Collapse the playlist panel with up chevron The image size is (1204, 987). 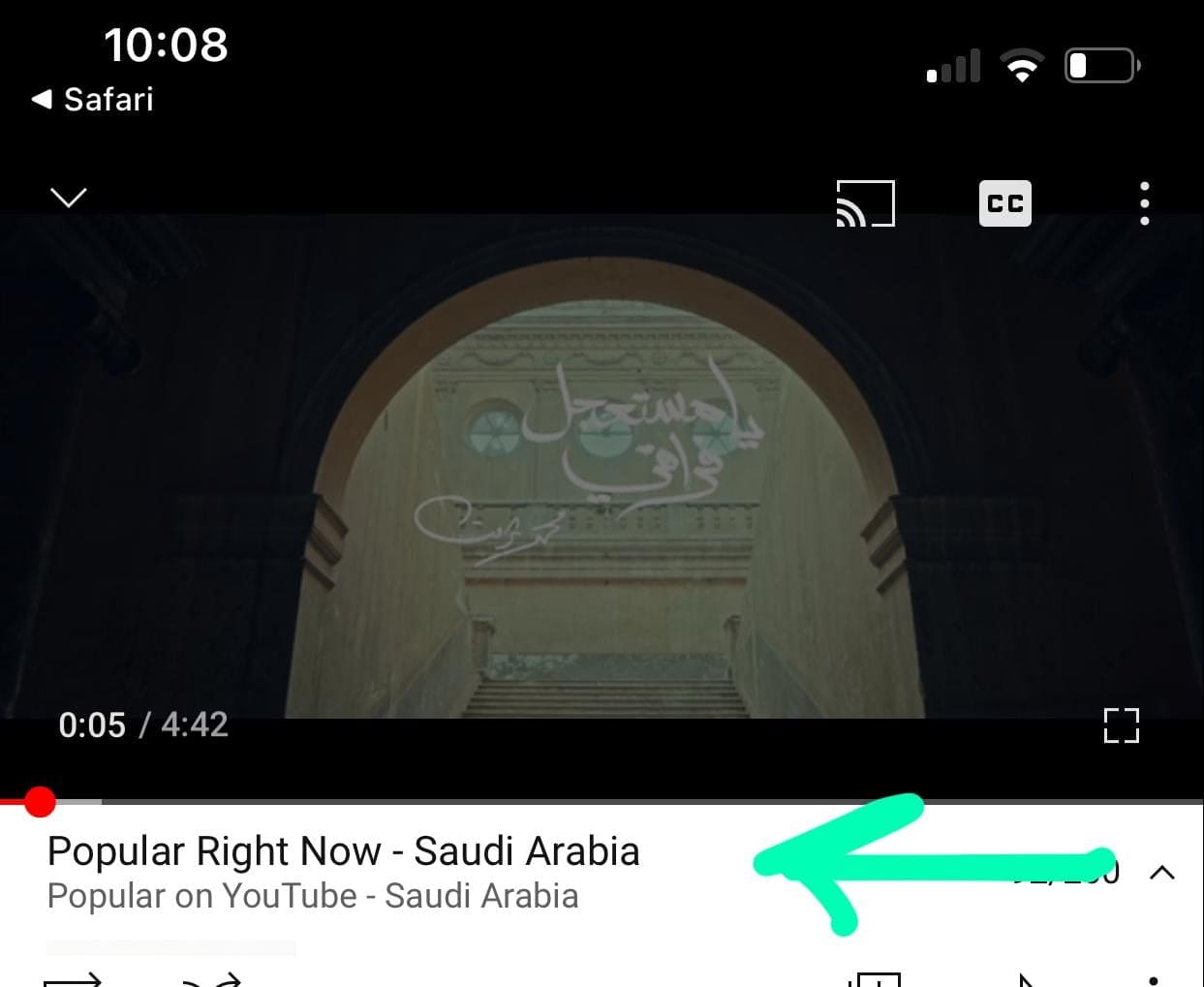(x=1162, y=873)
